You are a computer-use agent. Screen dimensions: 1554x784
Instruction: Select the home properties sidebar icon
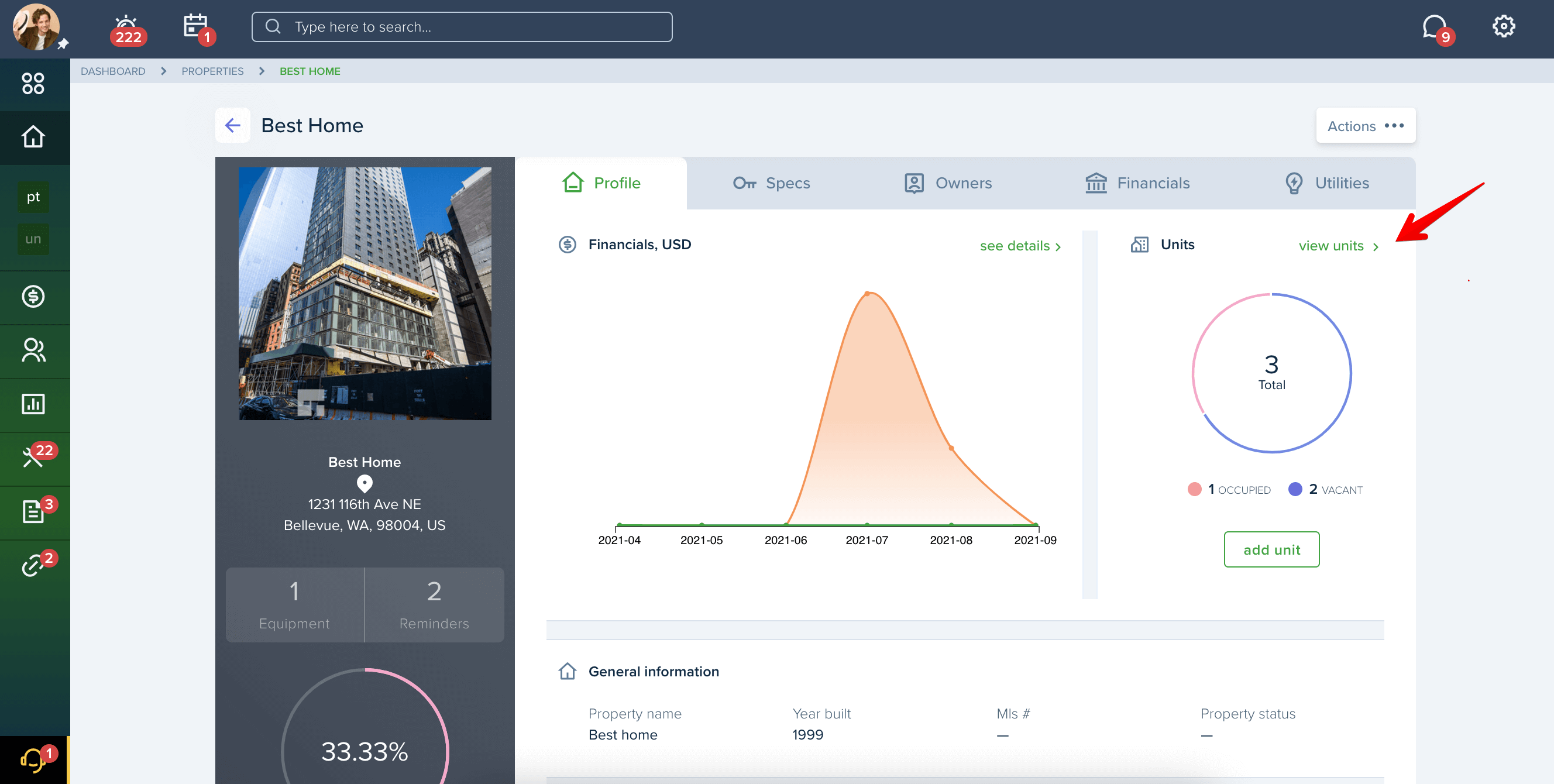pos(33,136)
